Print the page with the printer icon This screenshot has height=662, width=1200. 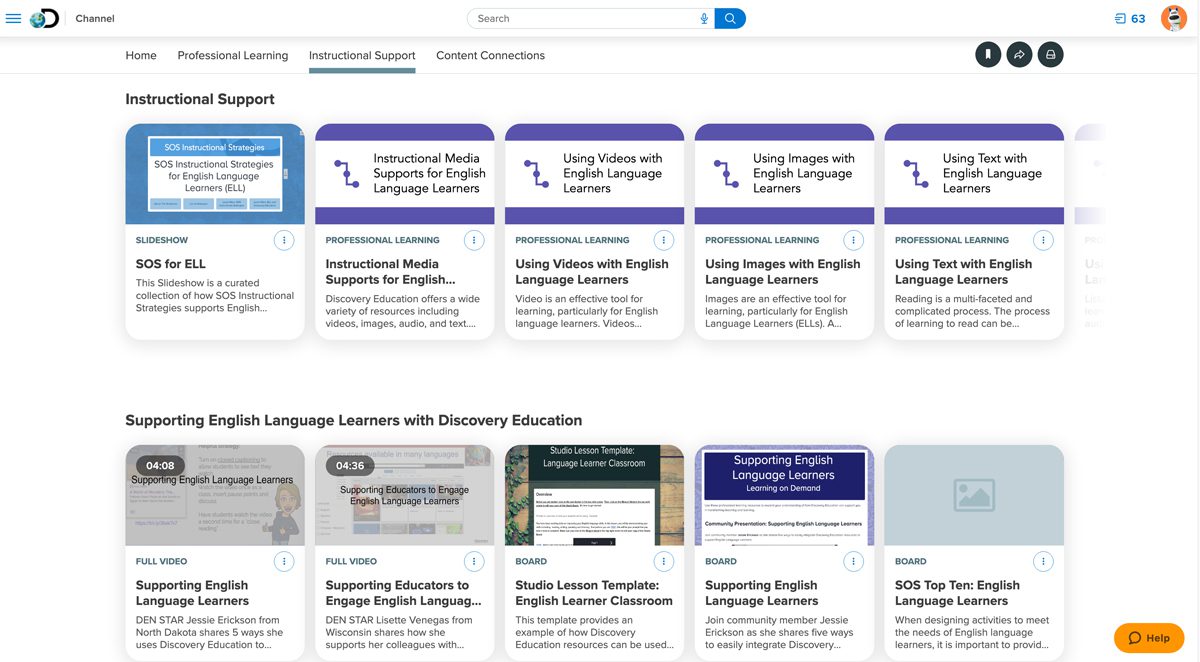click(1050, 55)
